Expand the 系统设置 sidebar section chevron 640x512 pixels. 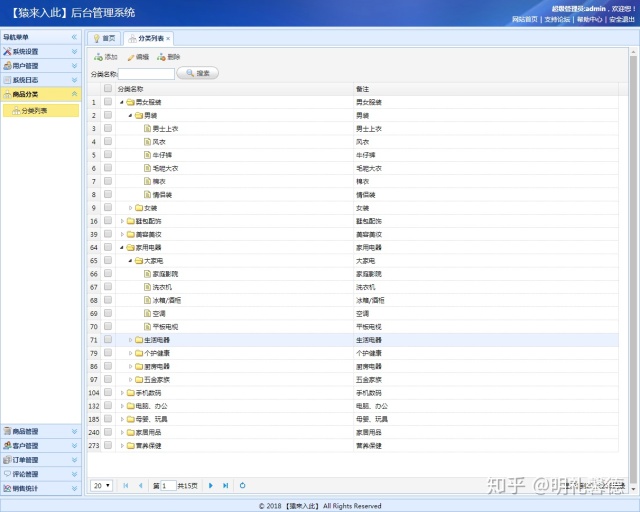(74, 51)
